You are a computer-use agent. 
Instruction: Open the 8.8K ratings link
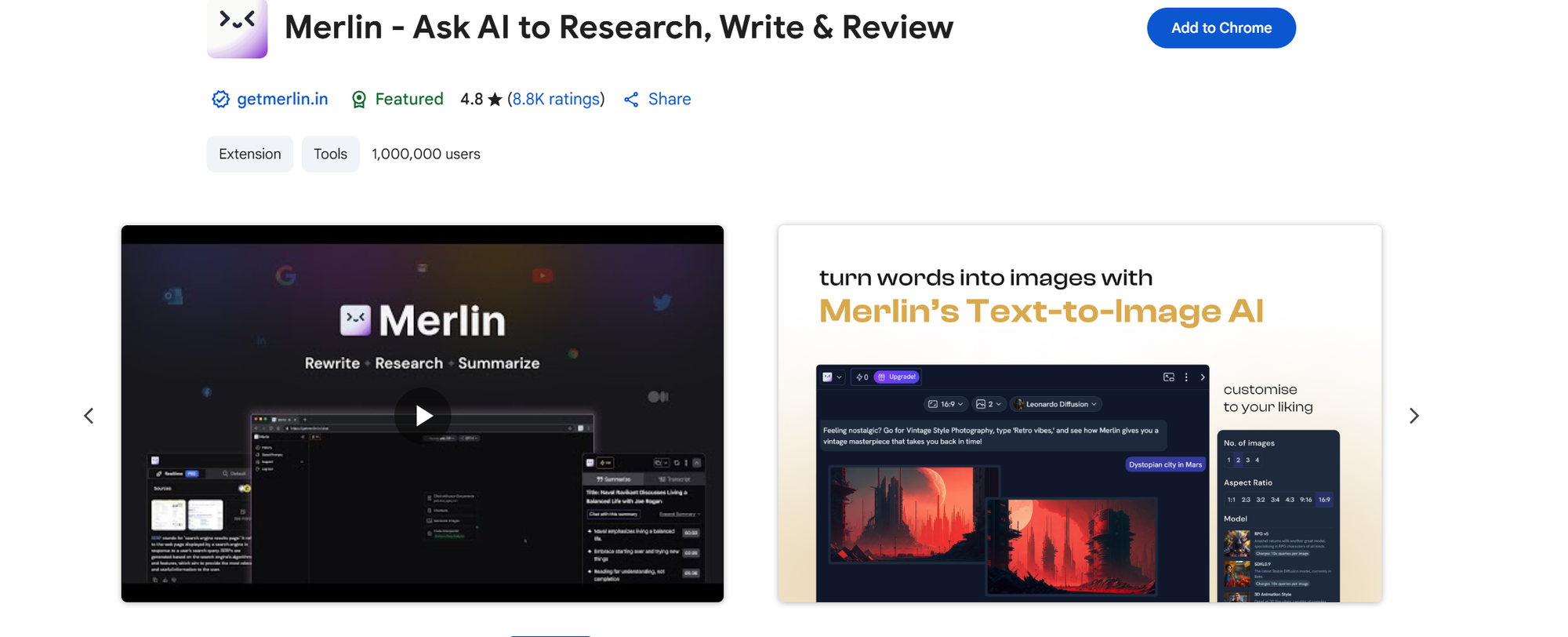click(x=556, y=100)
